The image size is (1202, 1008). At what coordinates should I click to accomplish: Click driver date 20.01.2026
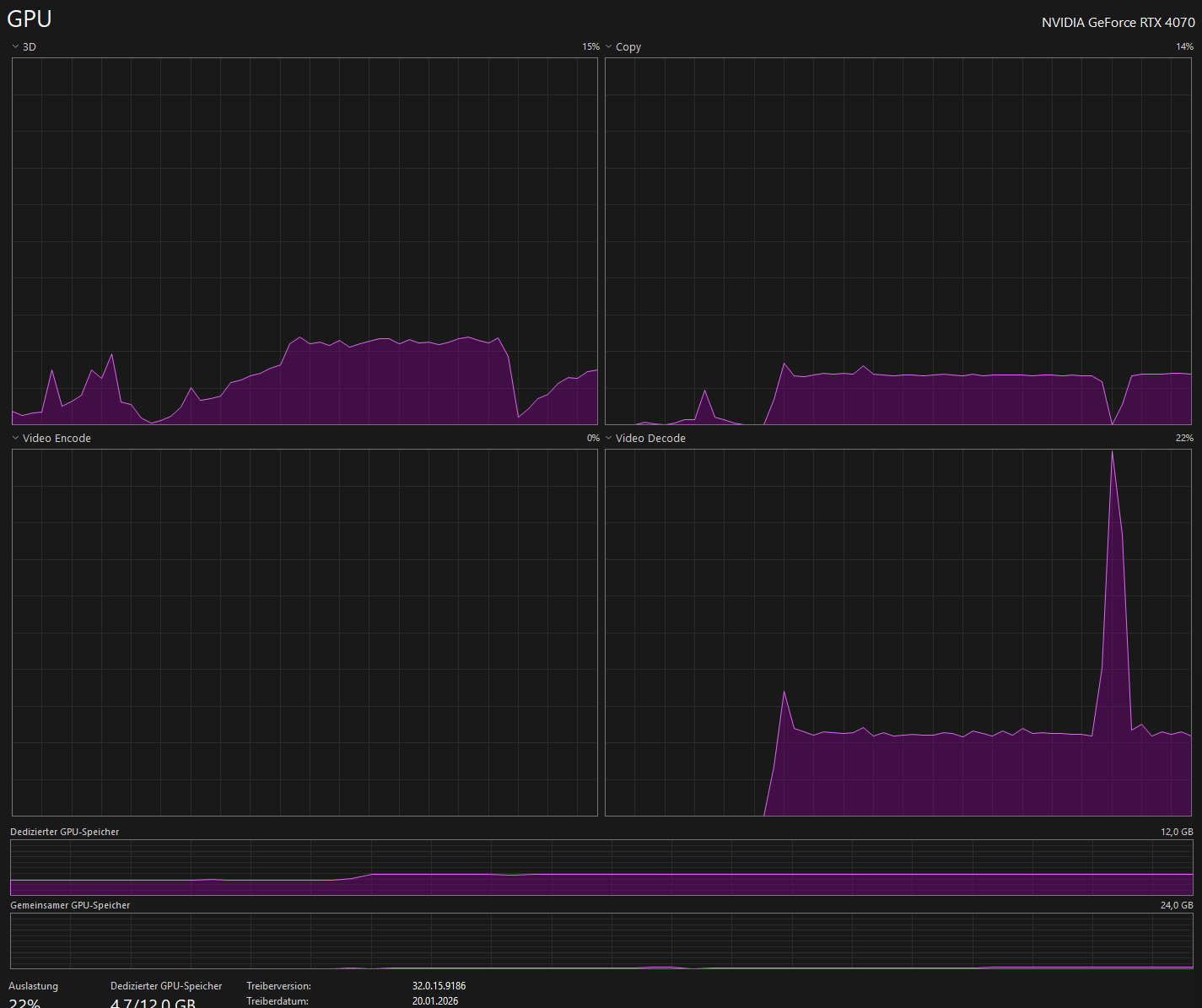pos(435,1001)
